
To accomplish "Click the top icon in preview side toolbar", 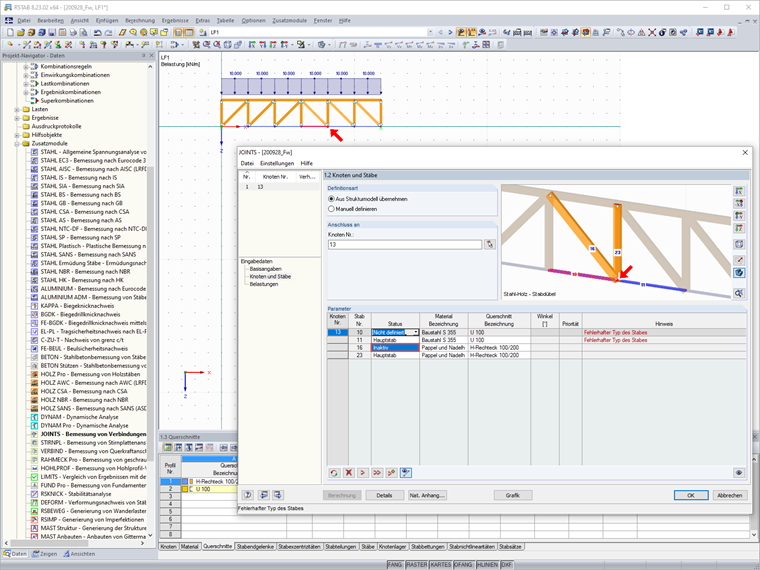I will 739,191.
